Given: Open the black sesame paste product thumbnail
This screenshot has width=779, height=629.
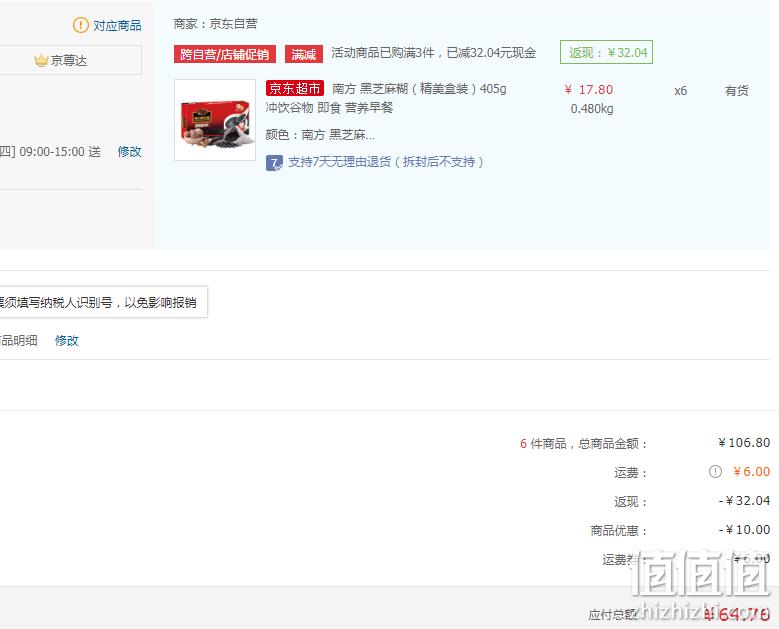Looking at the screenshot, I should coord(215,120).
